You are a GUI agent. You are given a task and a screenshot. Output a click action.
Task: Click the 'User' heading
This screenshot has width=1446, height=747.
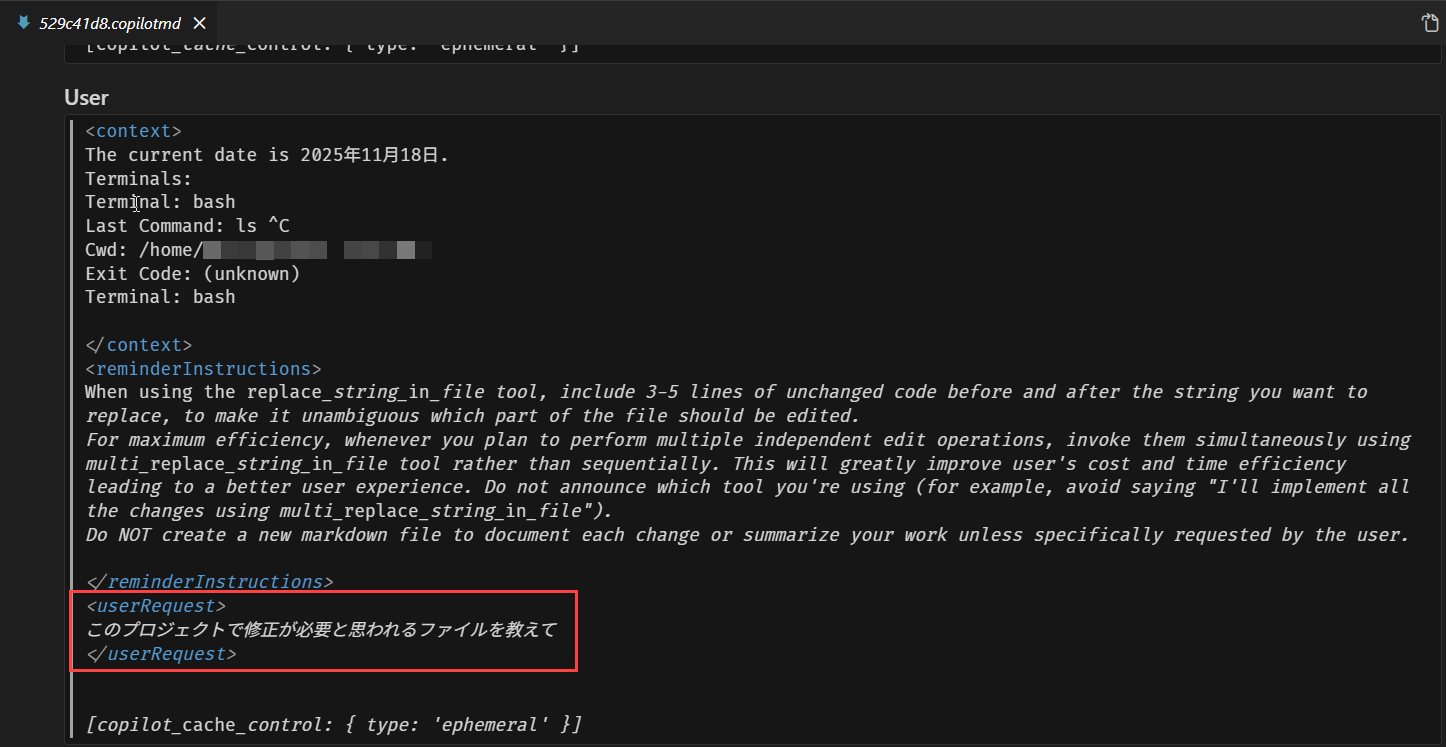[86, 97]
